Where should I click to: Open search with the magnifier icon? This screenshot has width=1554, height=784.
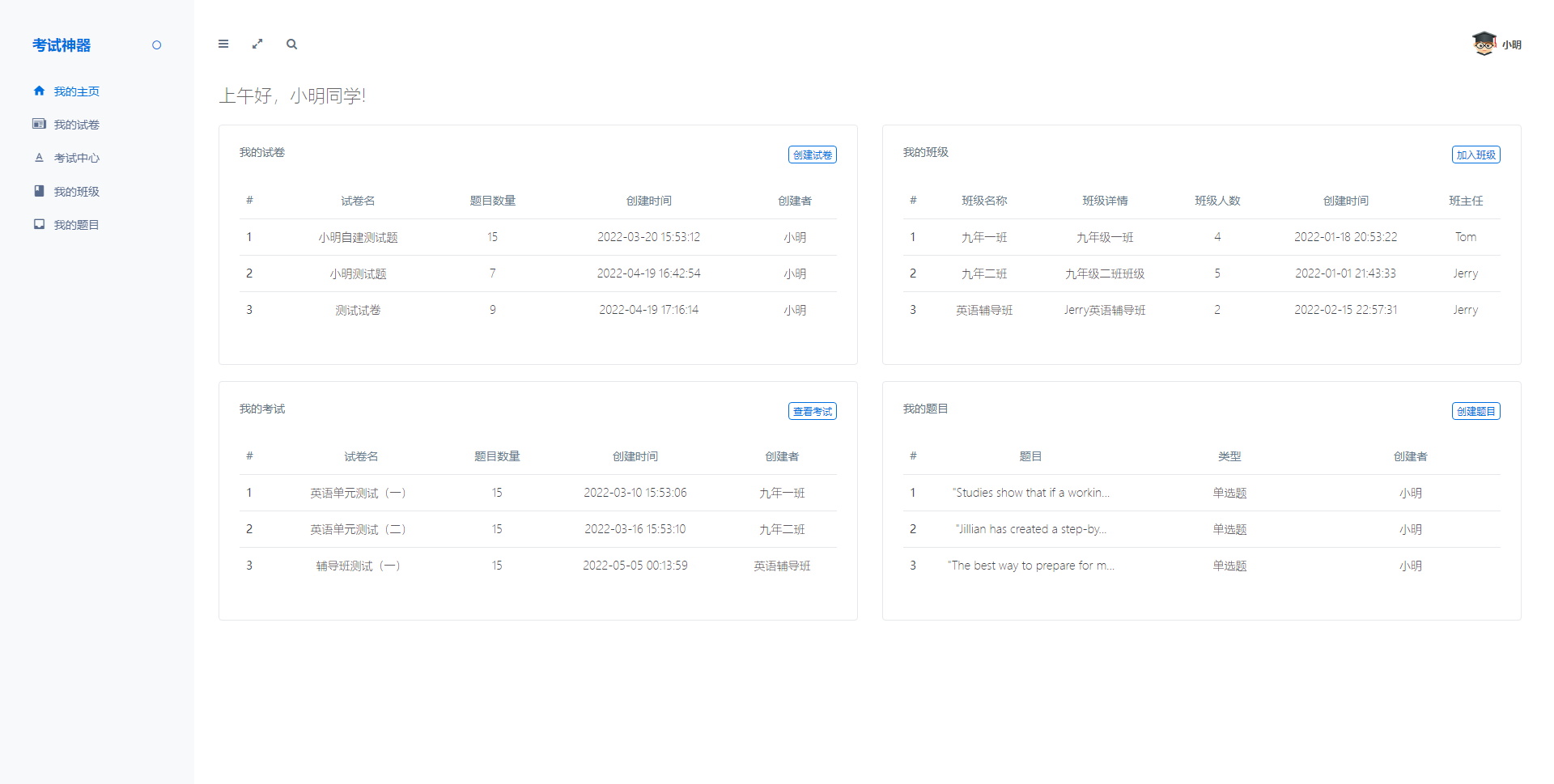[x=291, y=44]
